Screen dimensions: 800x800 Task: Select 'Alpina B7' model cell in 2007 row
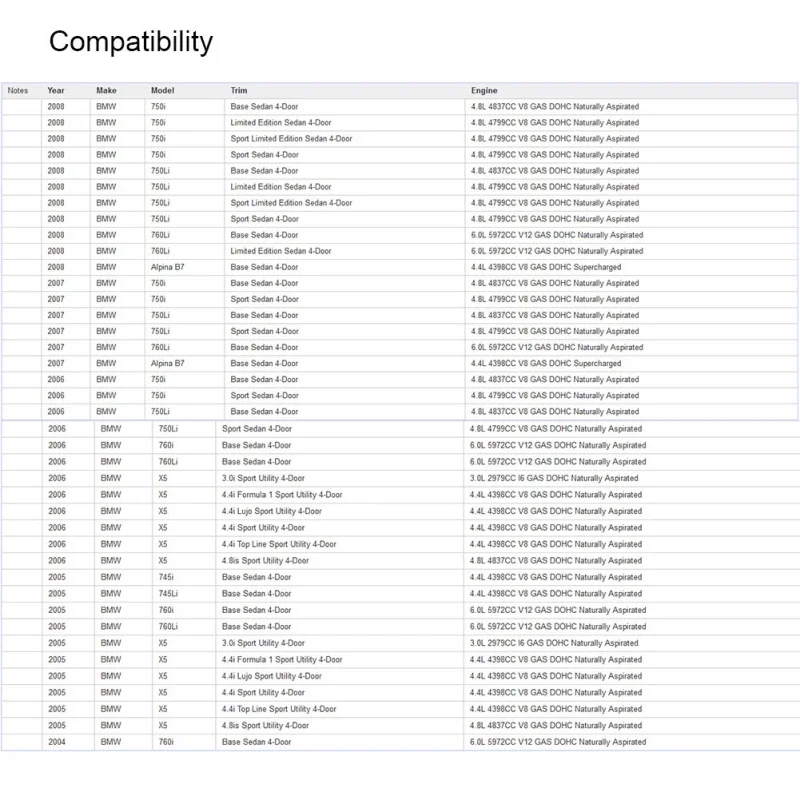(167, 363)
